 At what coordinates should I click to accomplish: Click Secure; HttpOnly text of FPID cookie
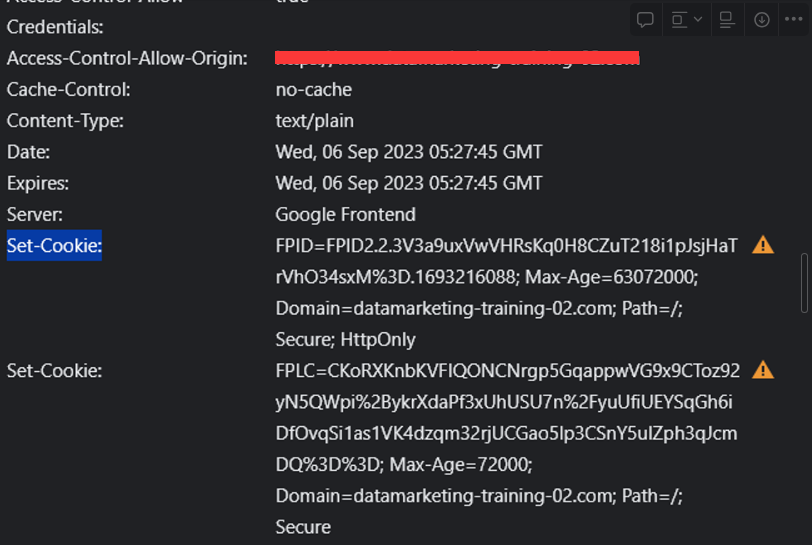(x=345, y=340)
